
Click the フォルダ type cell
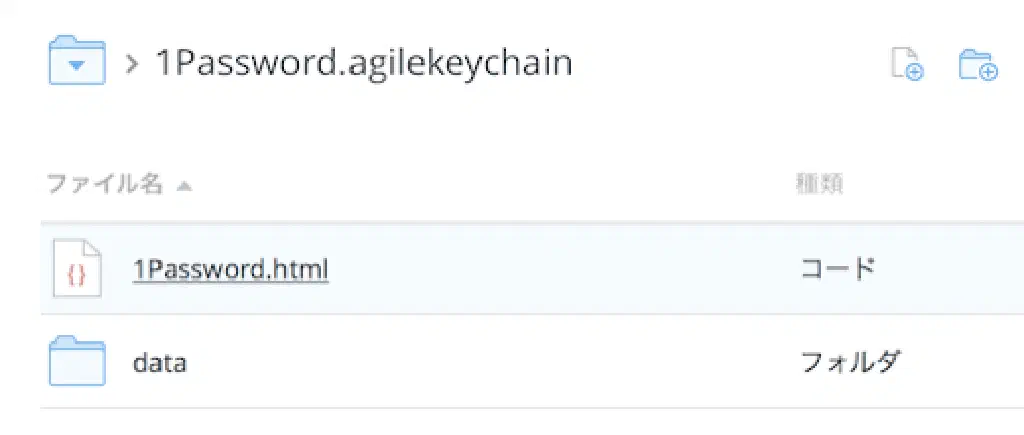pyautogui.click(x=850, y=362)
